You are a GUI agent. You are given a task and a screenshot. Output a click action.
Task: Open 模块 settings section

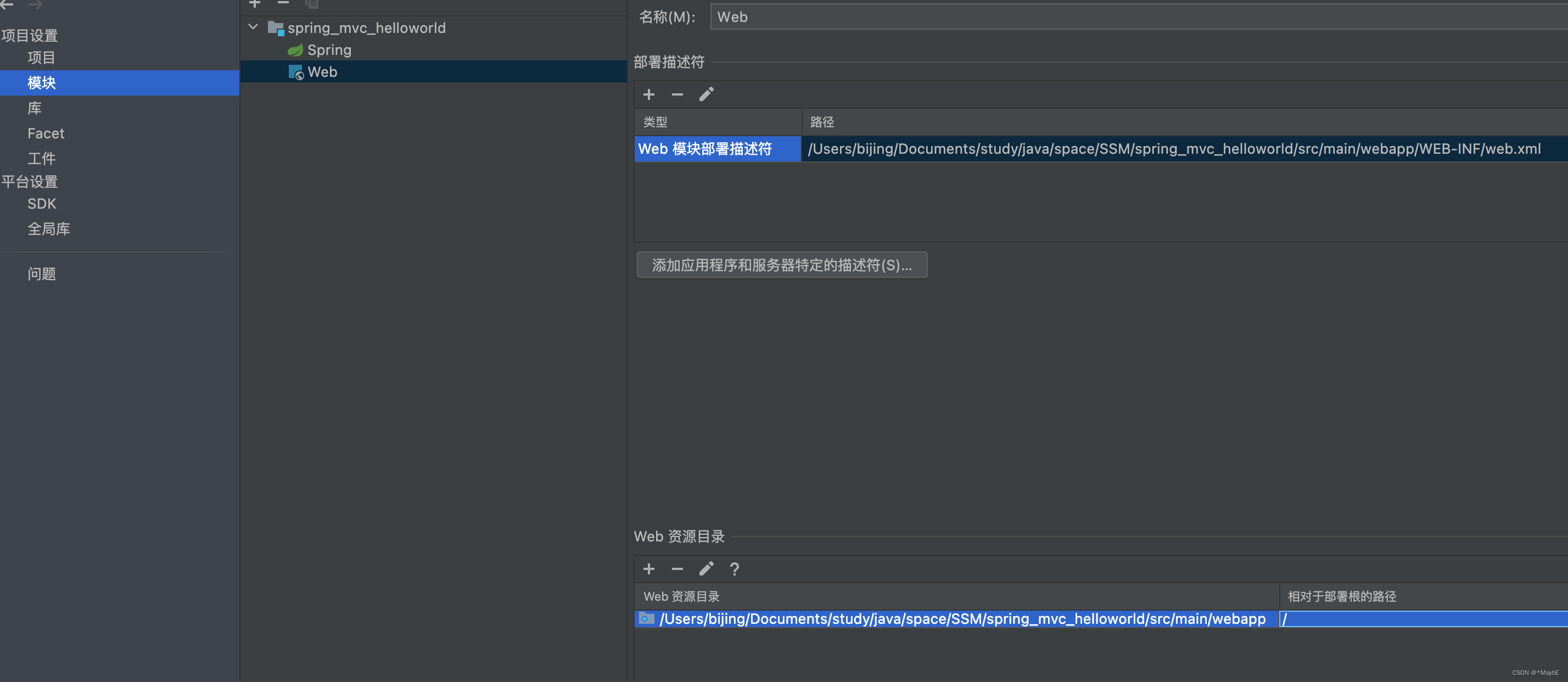click(x=119, y=83)
